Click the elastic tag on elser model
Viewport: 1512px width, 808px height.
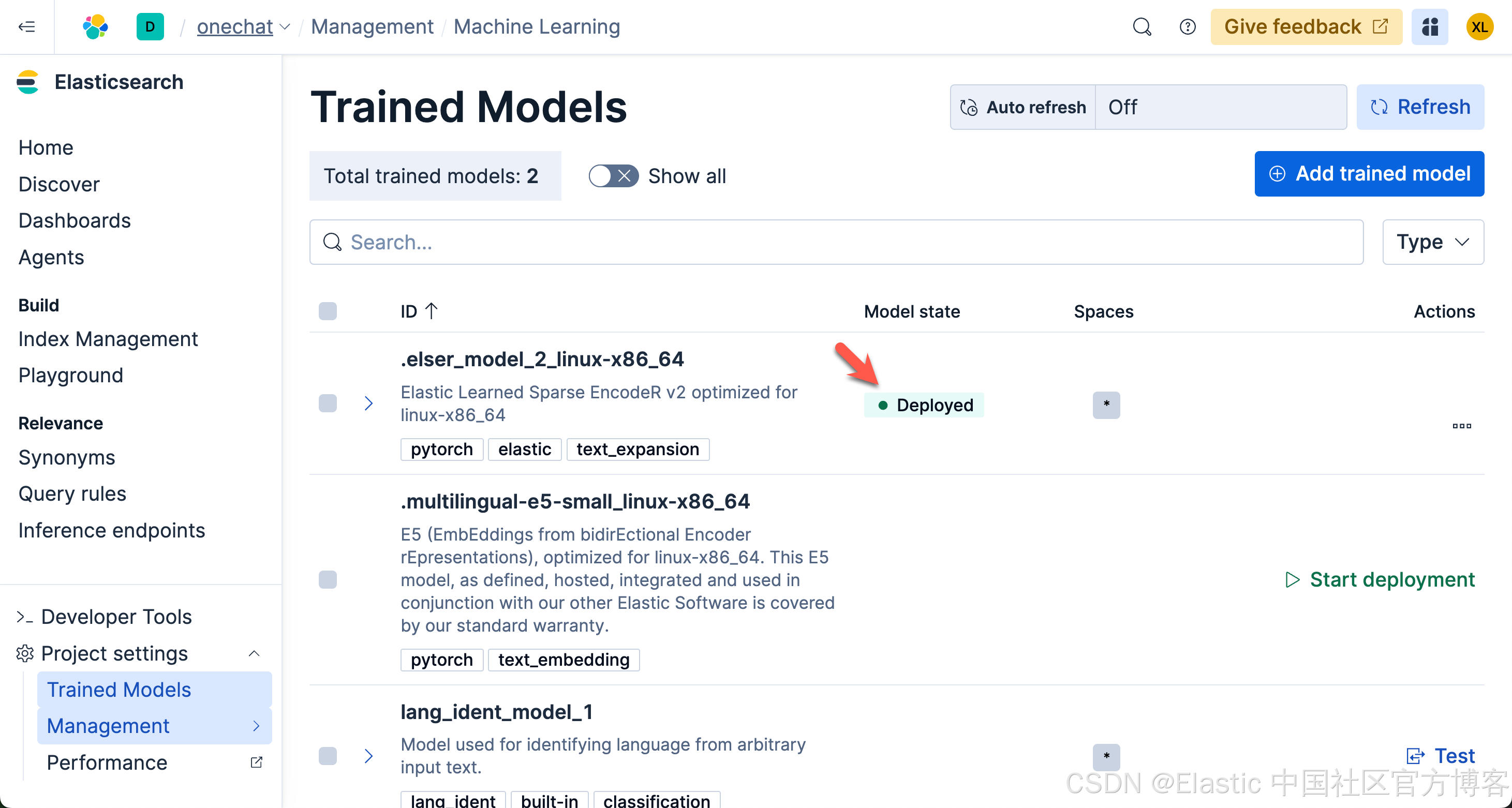525,450
